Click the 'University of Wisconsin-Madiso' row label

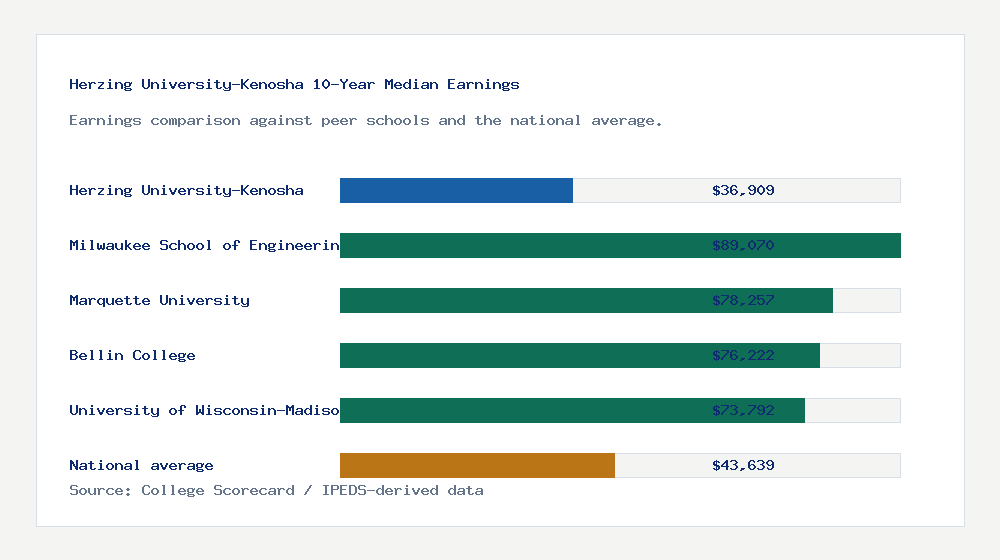tap(204, 410)
